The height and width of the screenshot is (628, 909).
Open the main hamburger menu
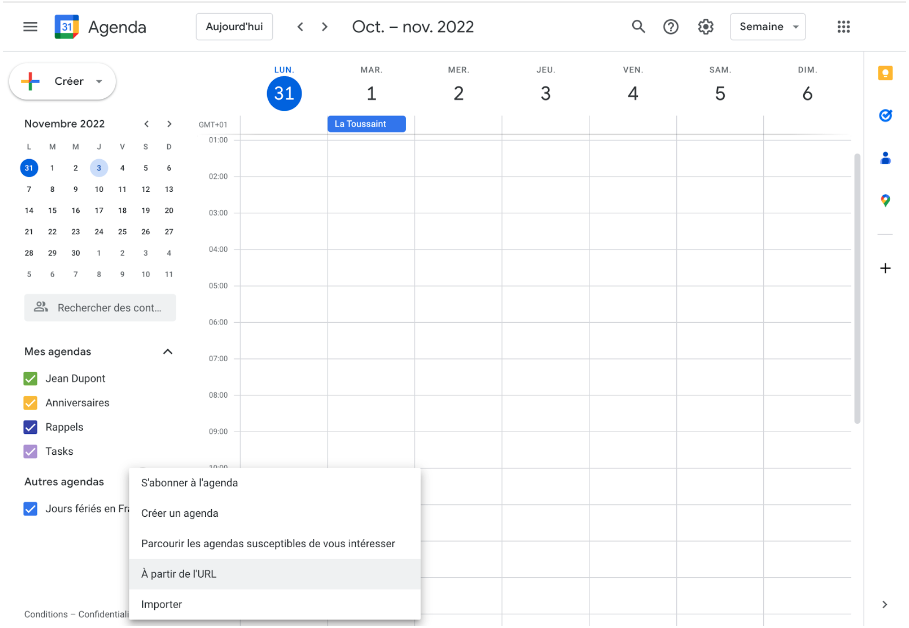point(30,27)
